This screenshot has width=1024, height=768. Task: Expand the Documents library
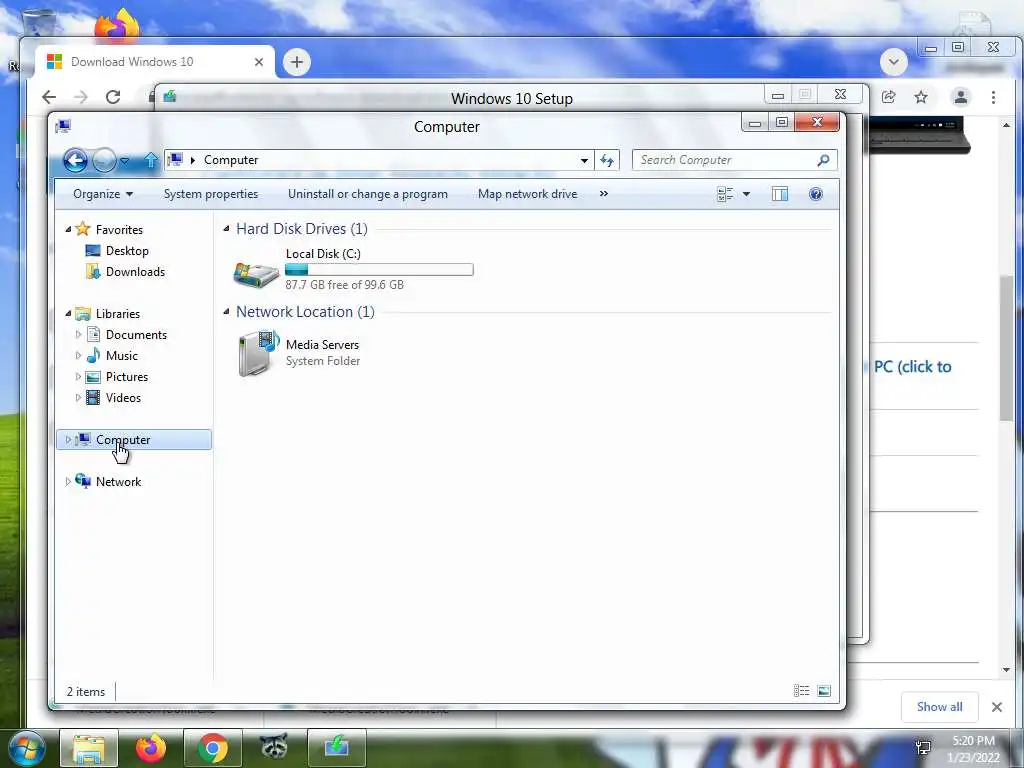click(78, 334)
